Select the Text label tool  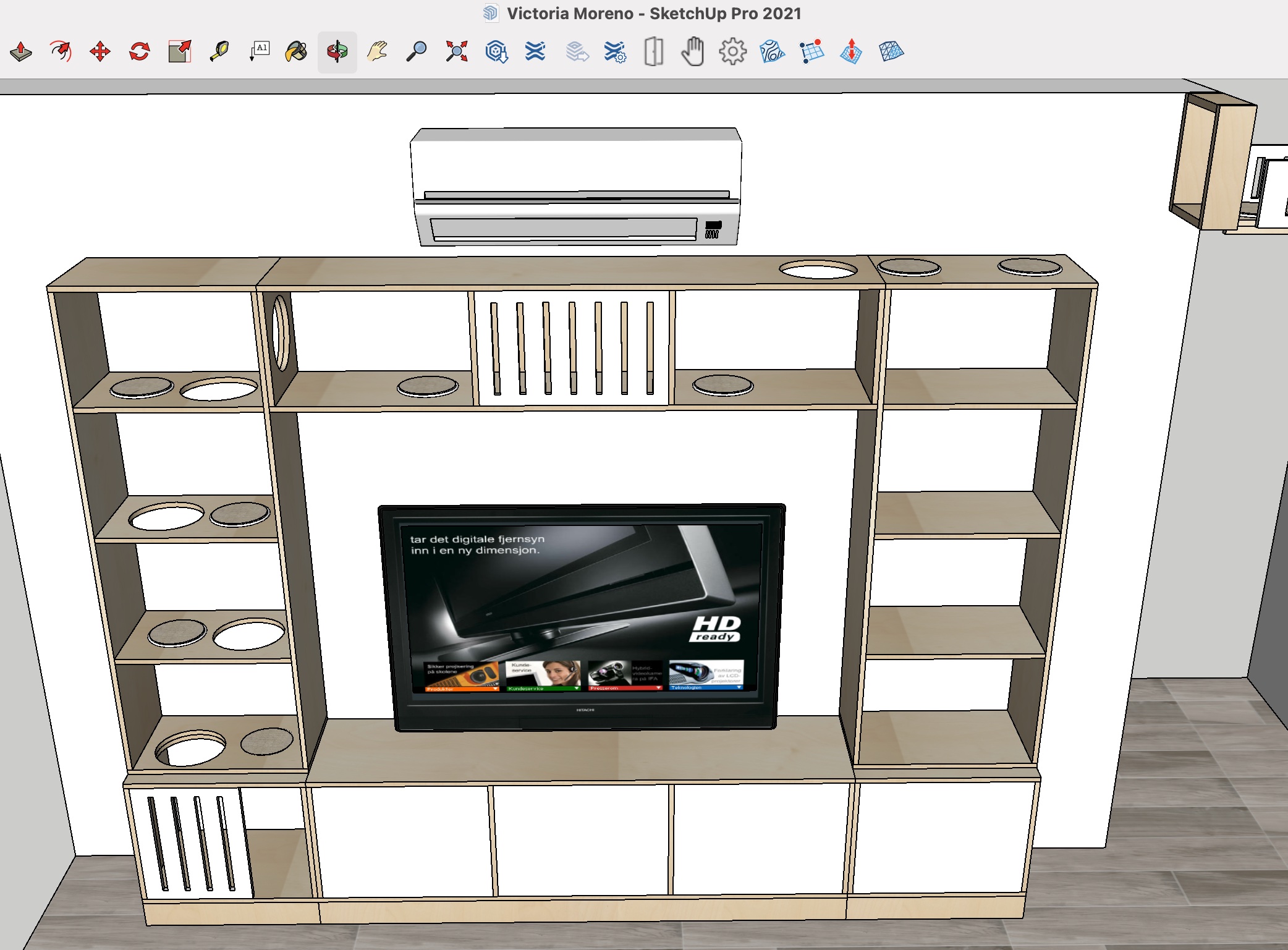pos(260,52)
